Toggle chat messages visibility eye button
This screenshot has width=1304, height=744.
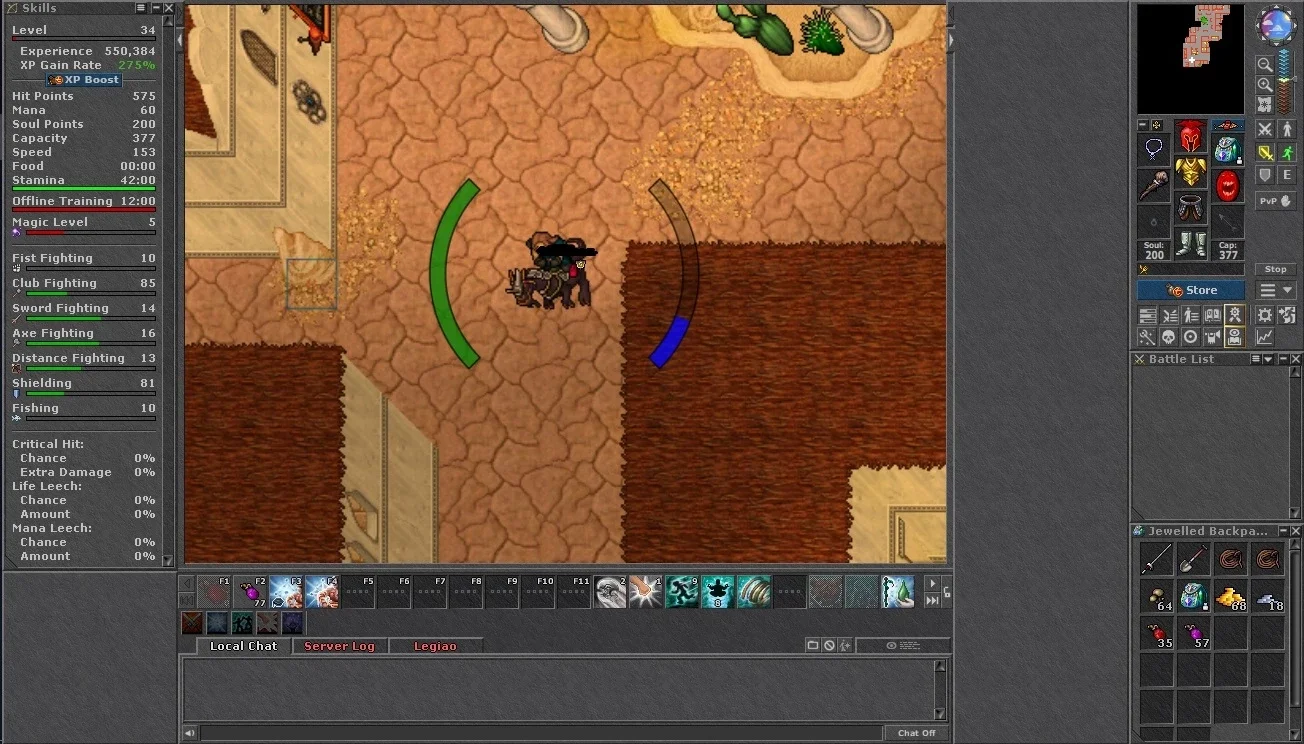(x=903, y=646)
